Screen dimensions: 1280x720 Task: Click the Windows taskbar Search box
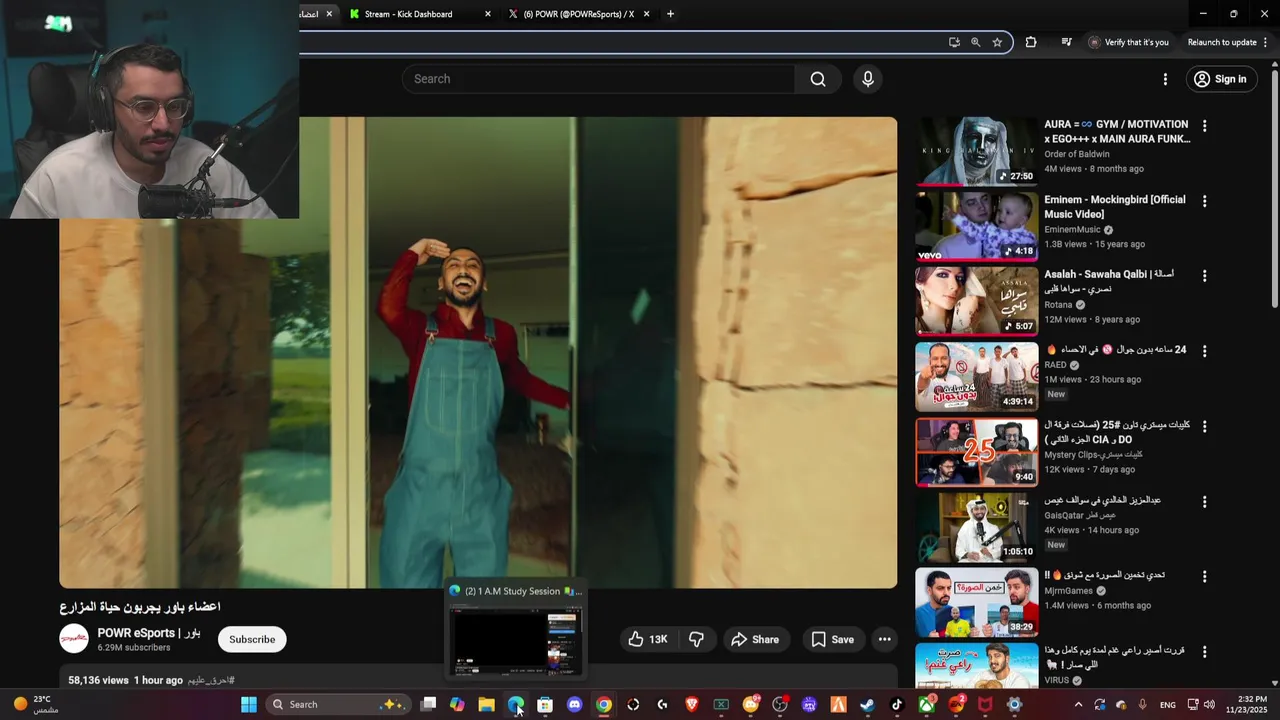[338, 704]
